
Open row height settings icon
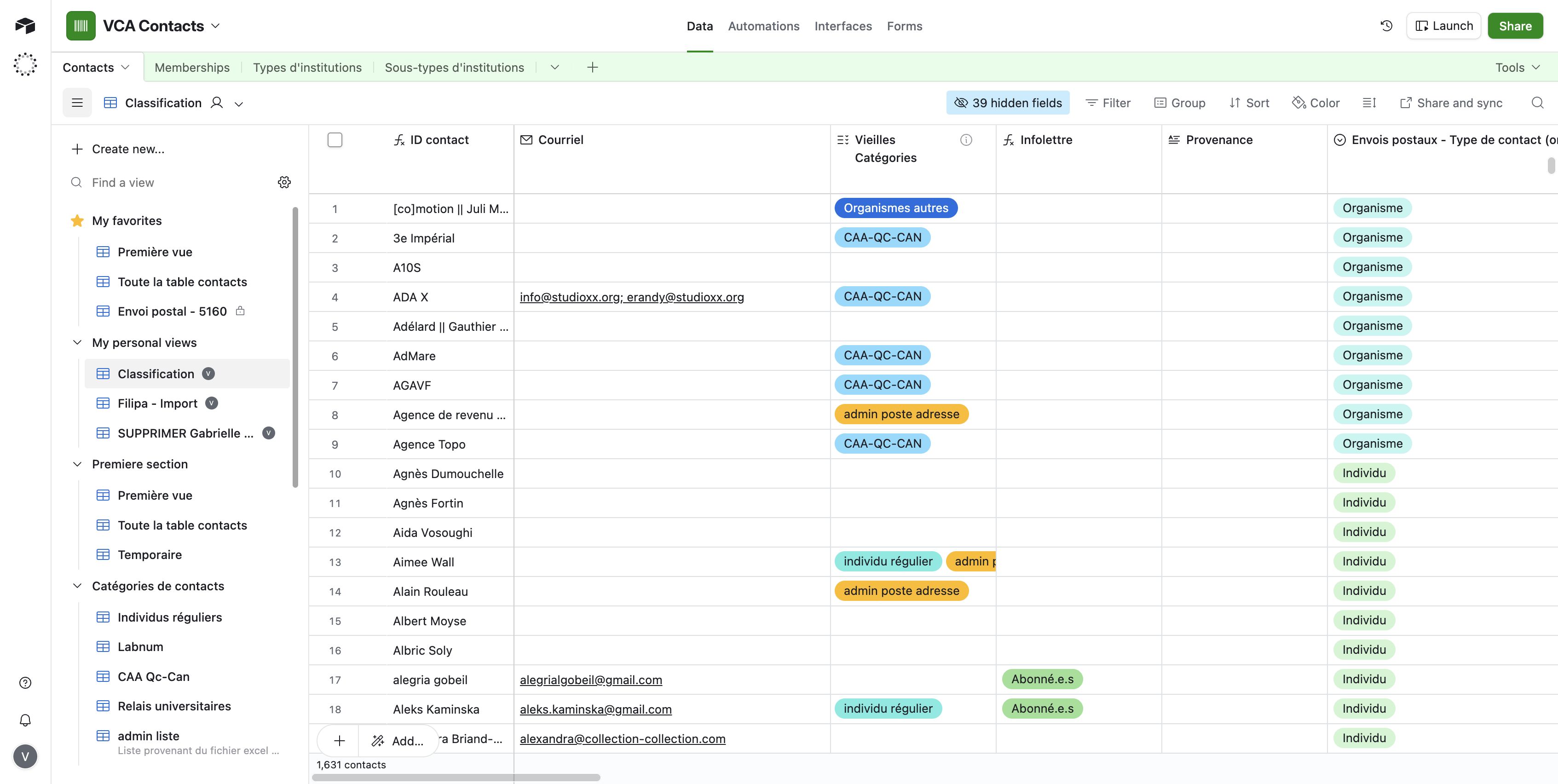(1369, 103)
